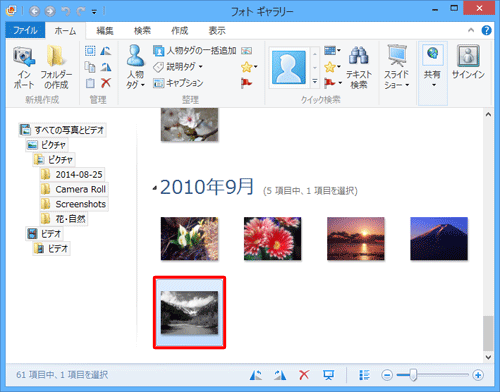The width and height of the screenshot is (500, 392).
Task: Select the person silhouette in the quick find gallery
Action: [x=289, y=67]
